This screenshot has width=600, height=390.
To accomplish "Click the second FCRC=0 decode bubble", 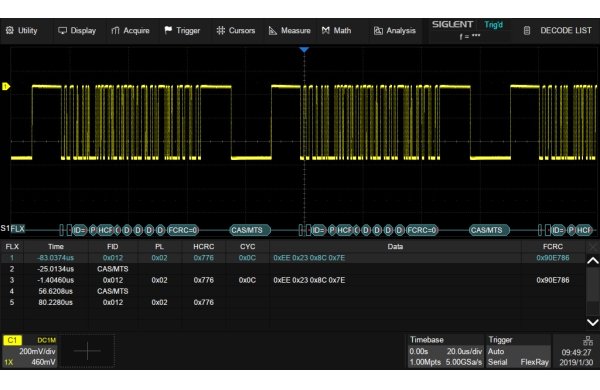I will pyautogui.click(x=422, y=230).
